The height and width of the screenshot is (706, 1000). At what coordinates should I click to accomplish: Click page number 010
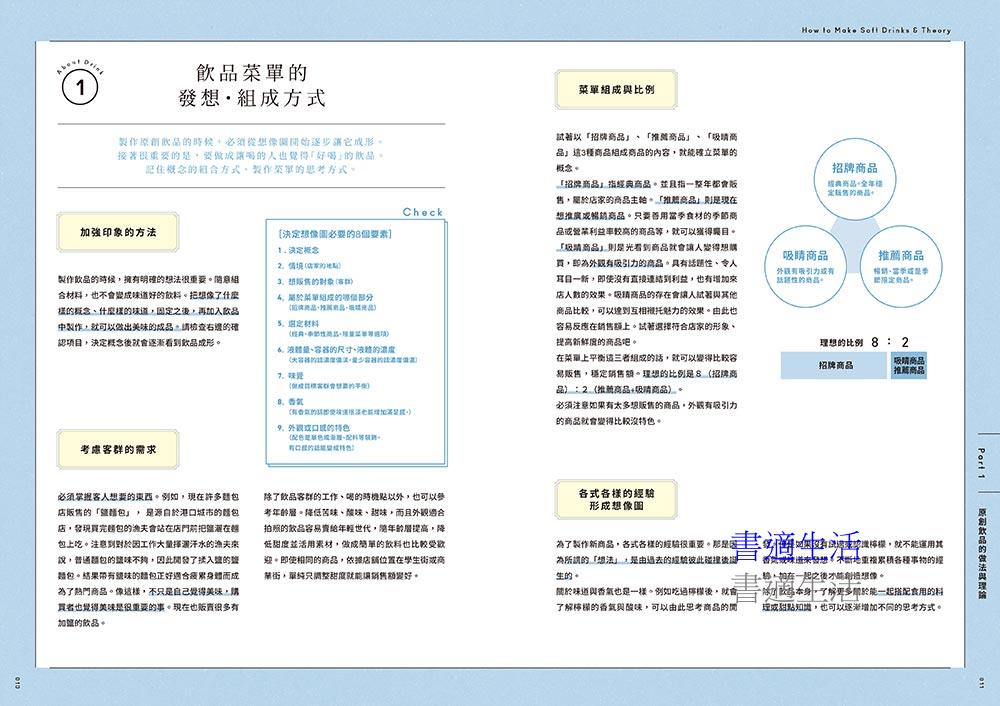(17, 685)
